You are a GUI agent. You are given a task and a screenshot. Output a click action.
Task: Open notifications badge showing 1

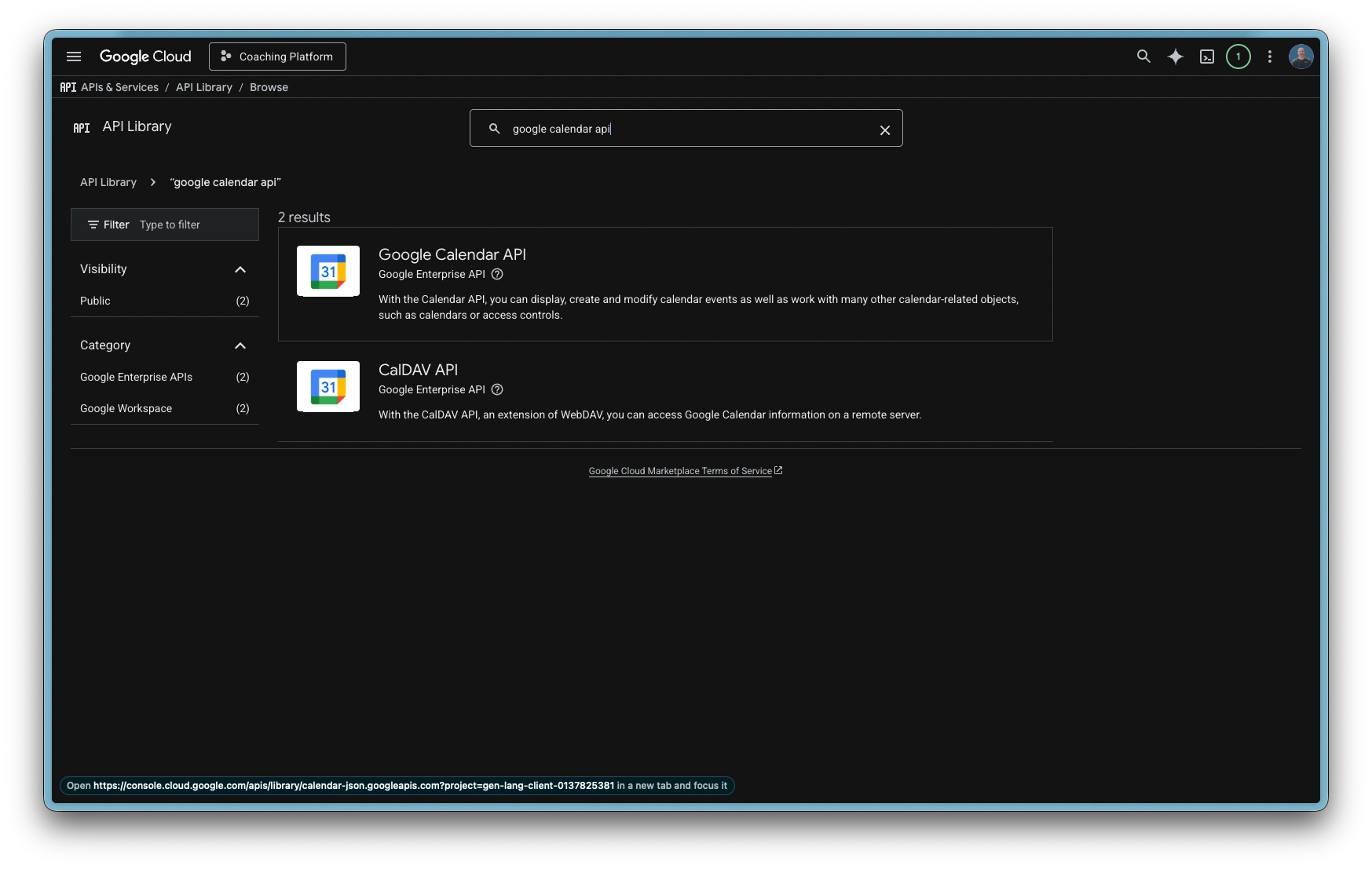pyautogui.click(x=1238, y=57)
